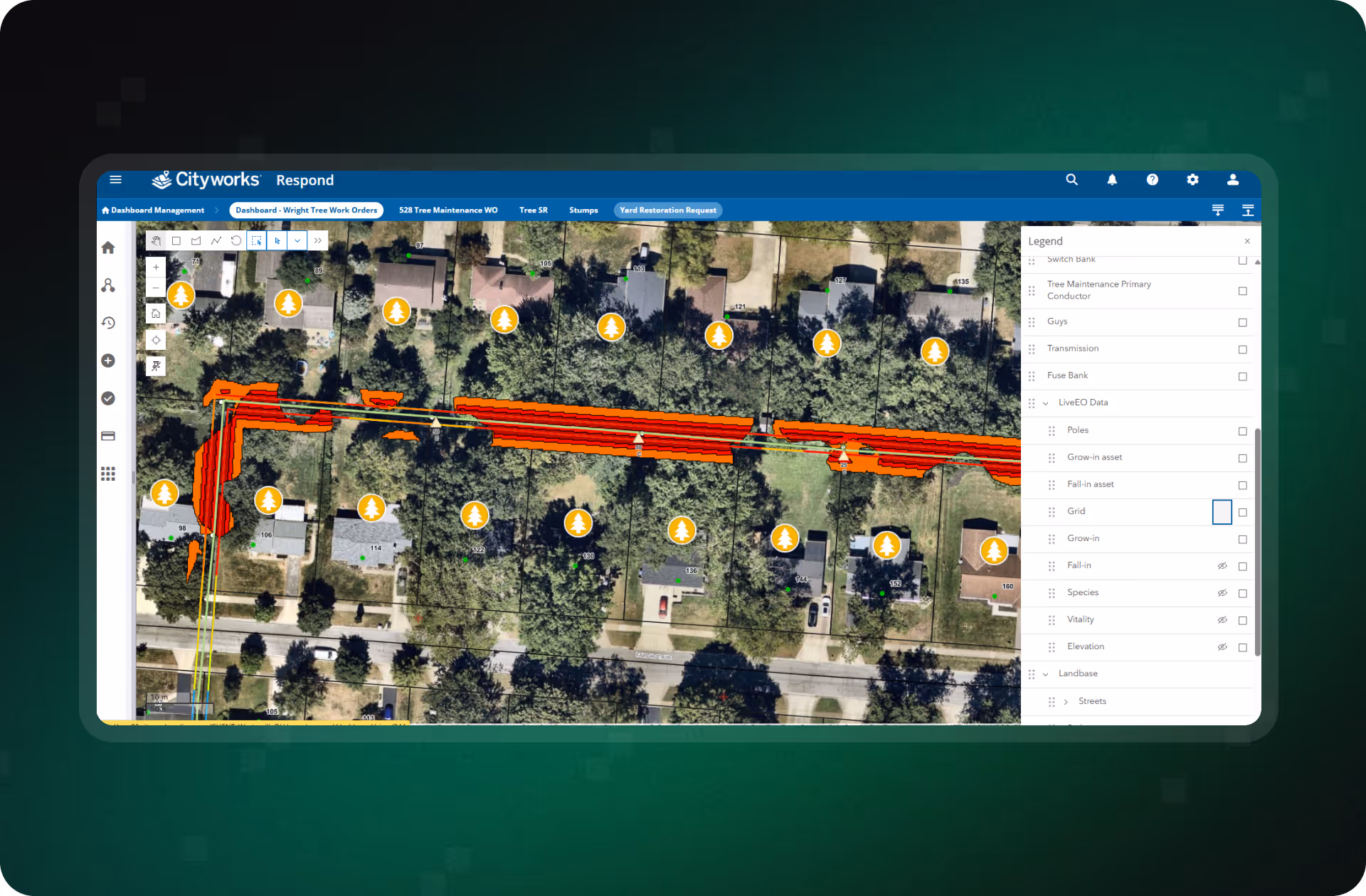Enable the Poles layer checkbox
Viewport: 1366px width, 896px height.
coord(1242,431)
